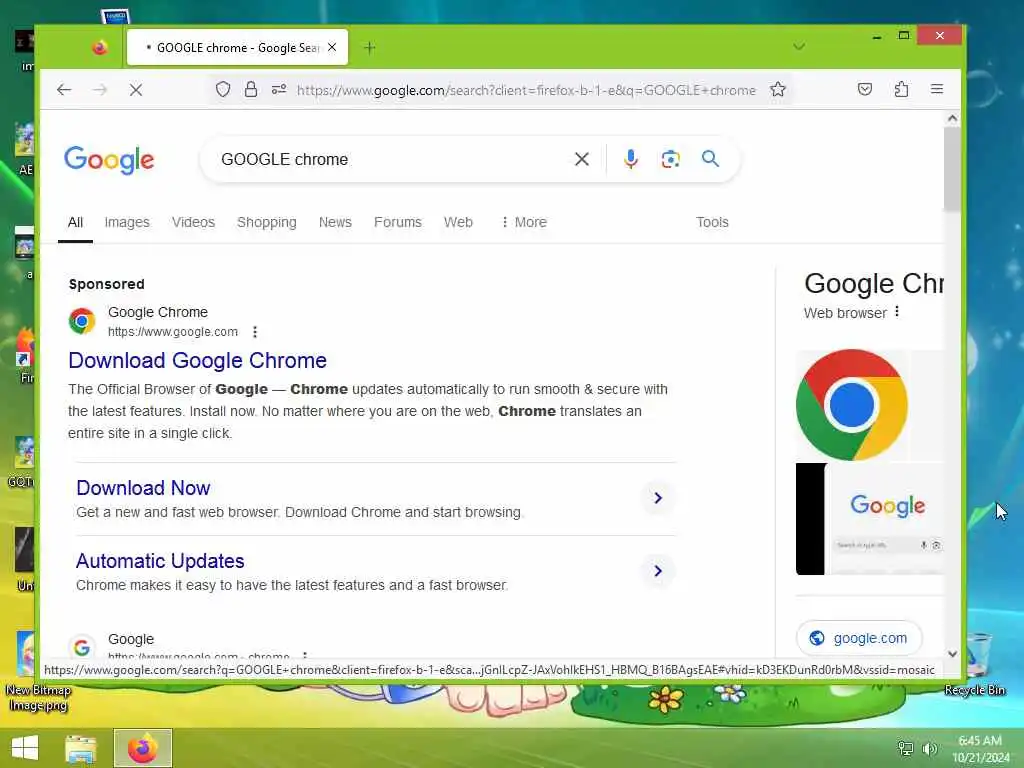Viewport: 1024px width, 768px height.
Task: Click the address bar URL
Action: (x=526, y=90)
